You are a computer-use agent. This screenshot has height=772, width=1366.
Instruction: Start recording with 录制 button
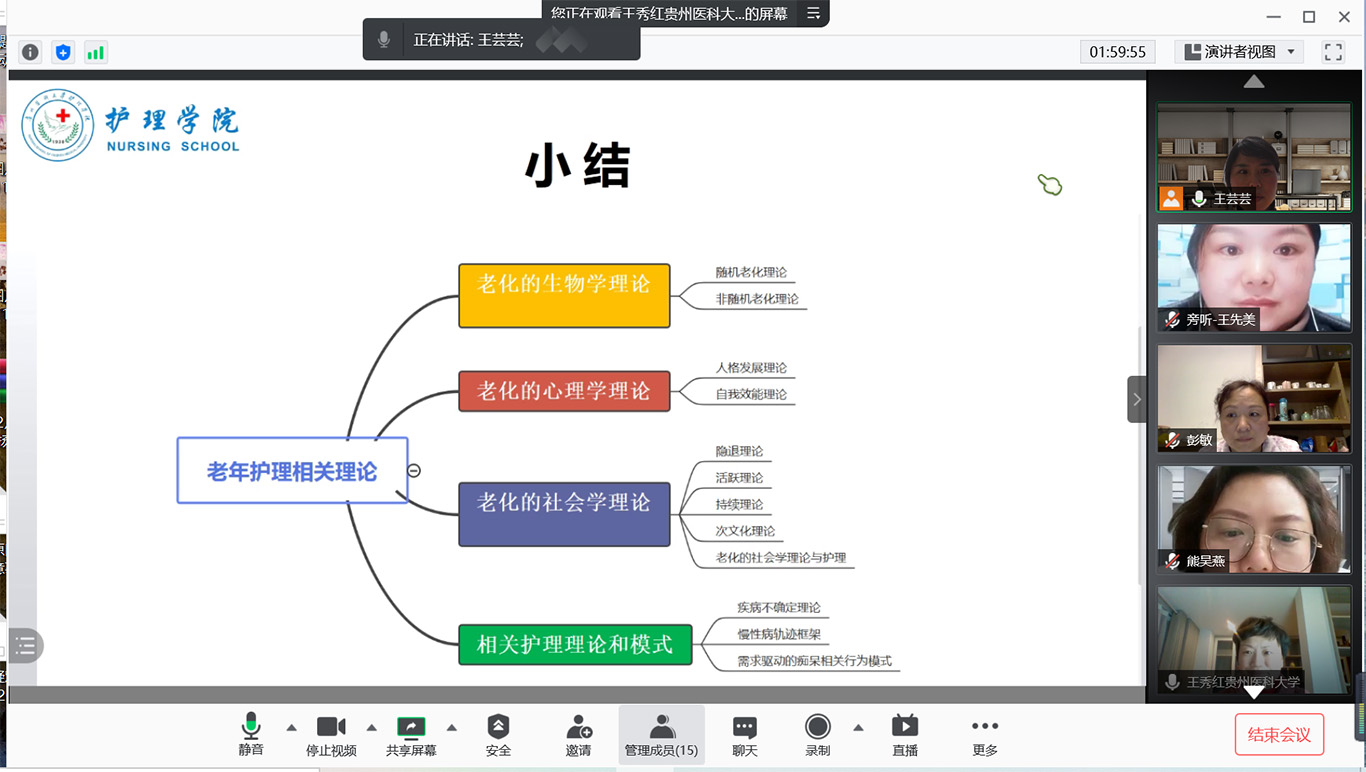pyautogui.click(x=818, y=735)
